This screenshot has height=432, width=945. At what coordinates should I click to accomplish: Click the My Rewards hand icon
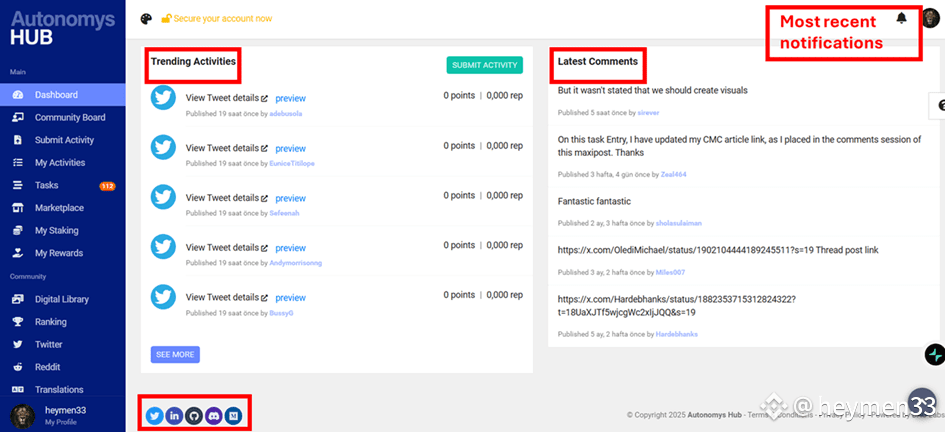pos(17,253)
